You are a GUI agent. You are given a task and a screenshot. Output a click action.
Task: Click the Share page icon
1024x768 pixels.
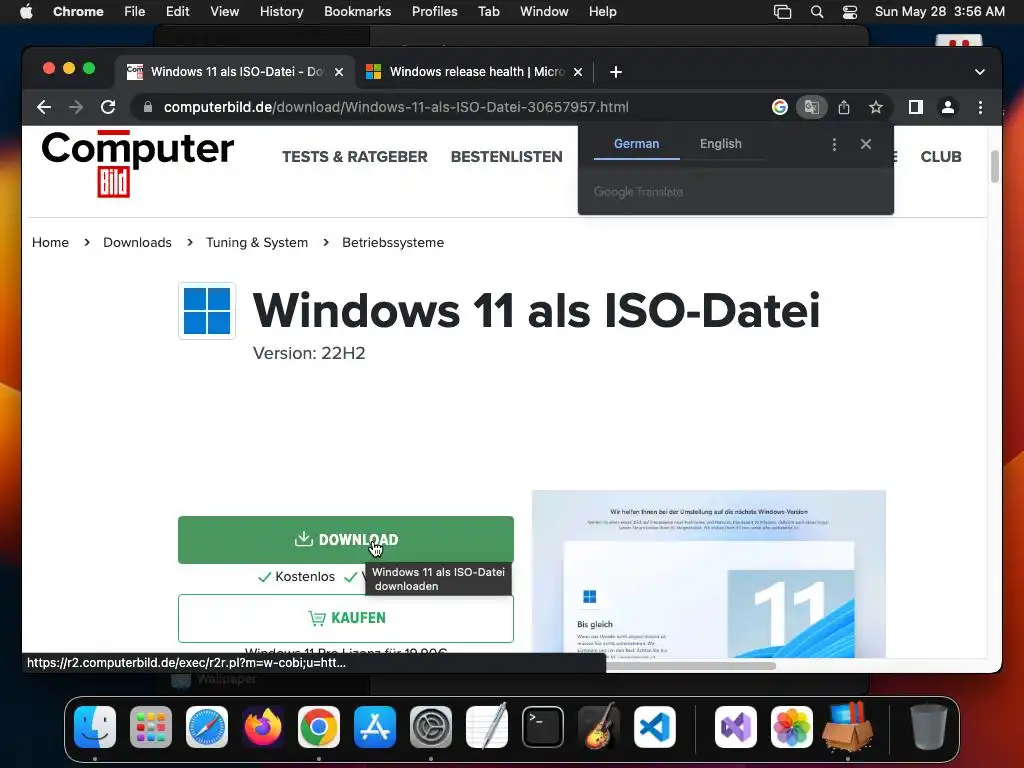coord(844,107)
